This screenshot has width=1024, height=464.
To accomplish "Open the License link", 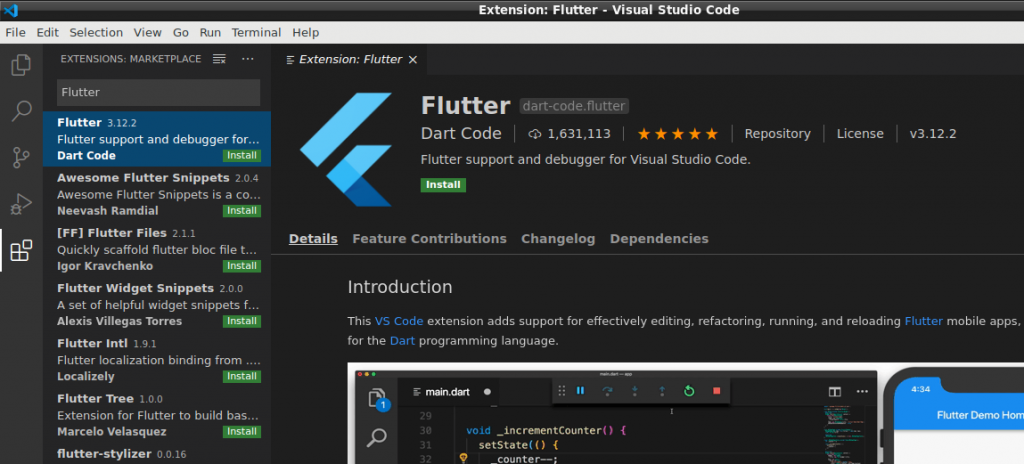I will click(x=860, y=134).
